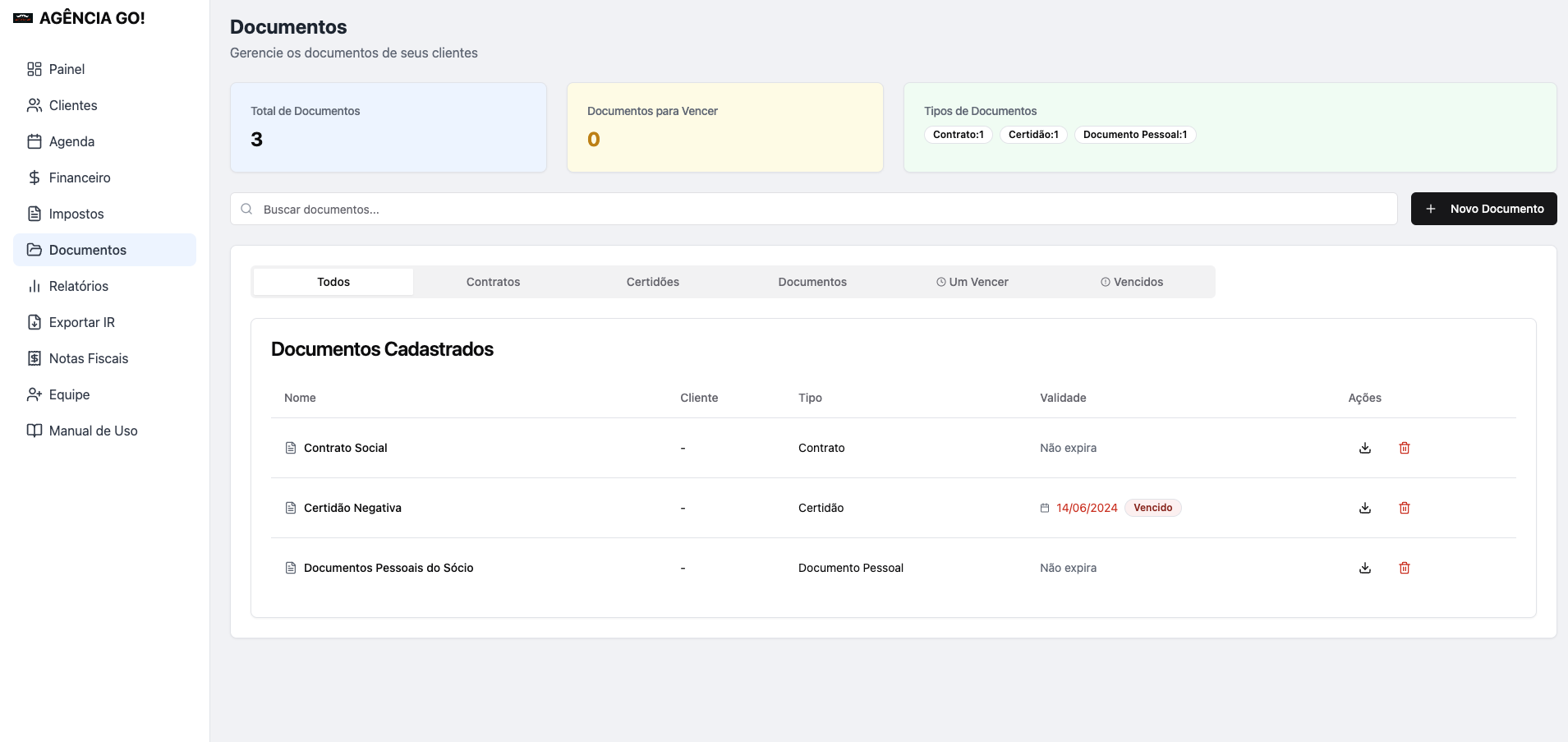Click the Tipo column header
The image size is (1568, 742).
pos(810,398)
